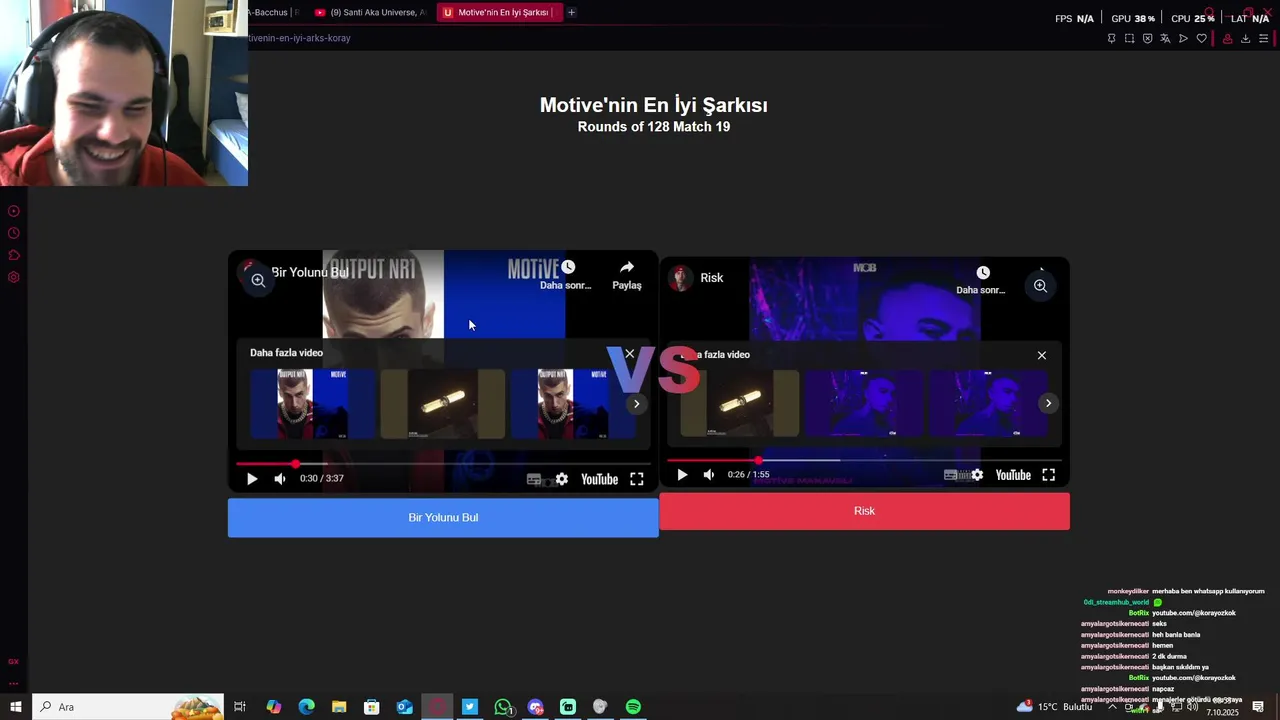Close Daha fazla video panel on left
1280x720 pixels.
click(x=629, y=354)
